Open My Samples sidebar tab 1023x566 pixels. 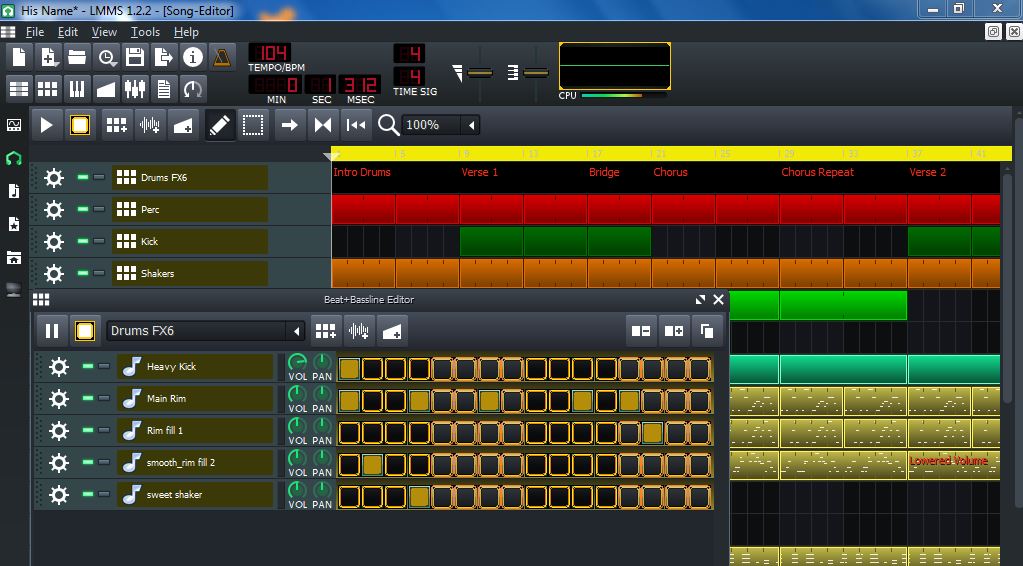click(14, 191)
